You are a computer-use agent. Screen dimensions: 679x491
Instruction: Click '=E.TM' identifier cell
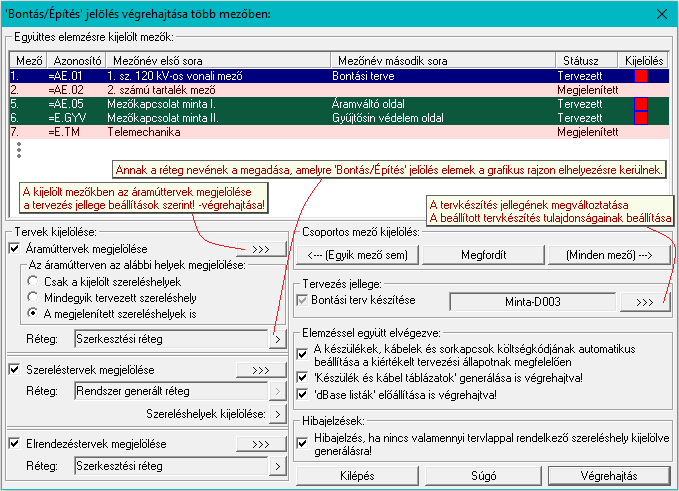click(x=64, y=132)
